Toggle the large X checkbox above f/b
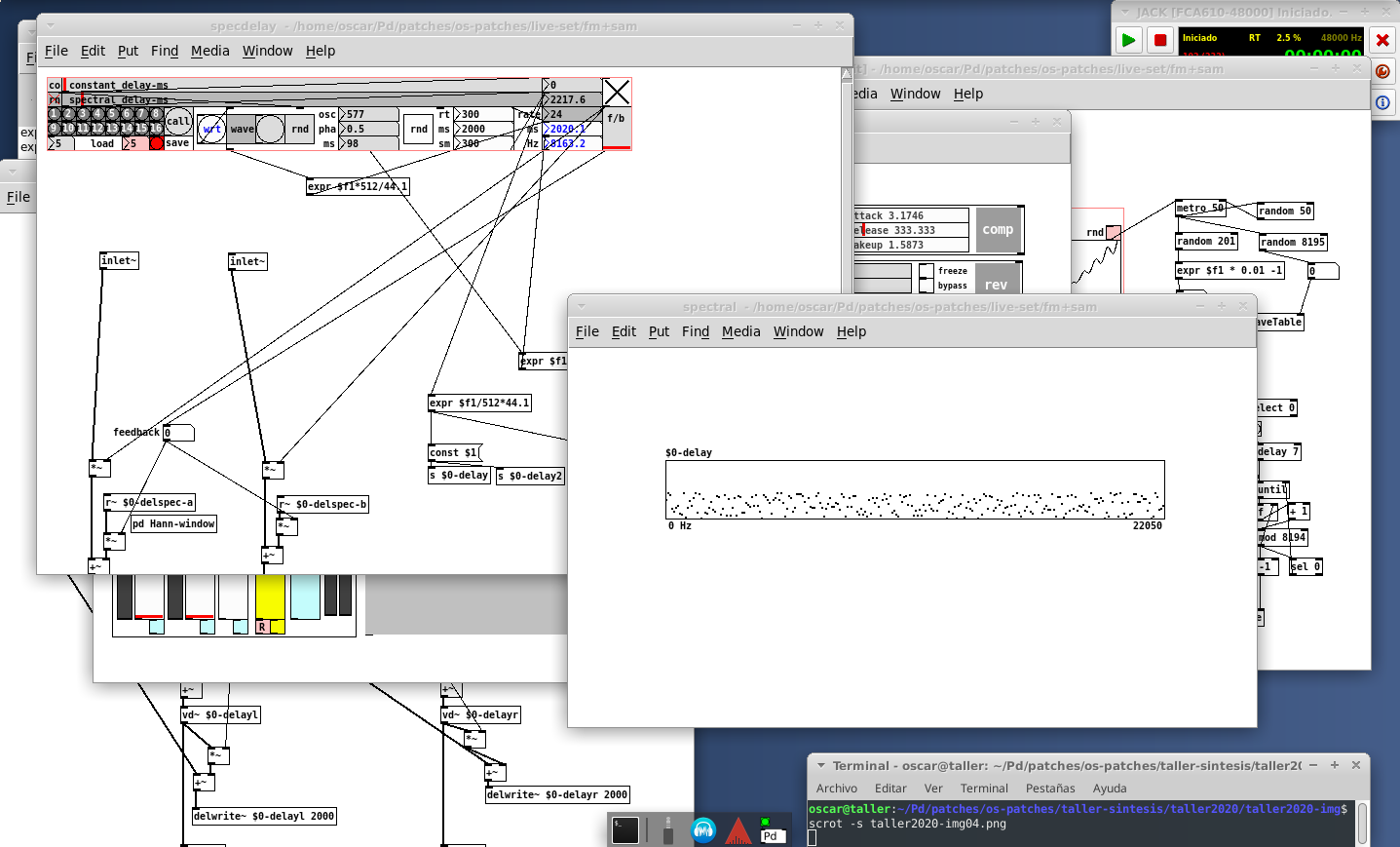1400x847 pixels. (617, 93)
